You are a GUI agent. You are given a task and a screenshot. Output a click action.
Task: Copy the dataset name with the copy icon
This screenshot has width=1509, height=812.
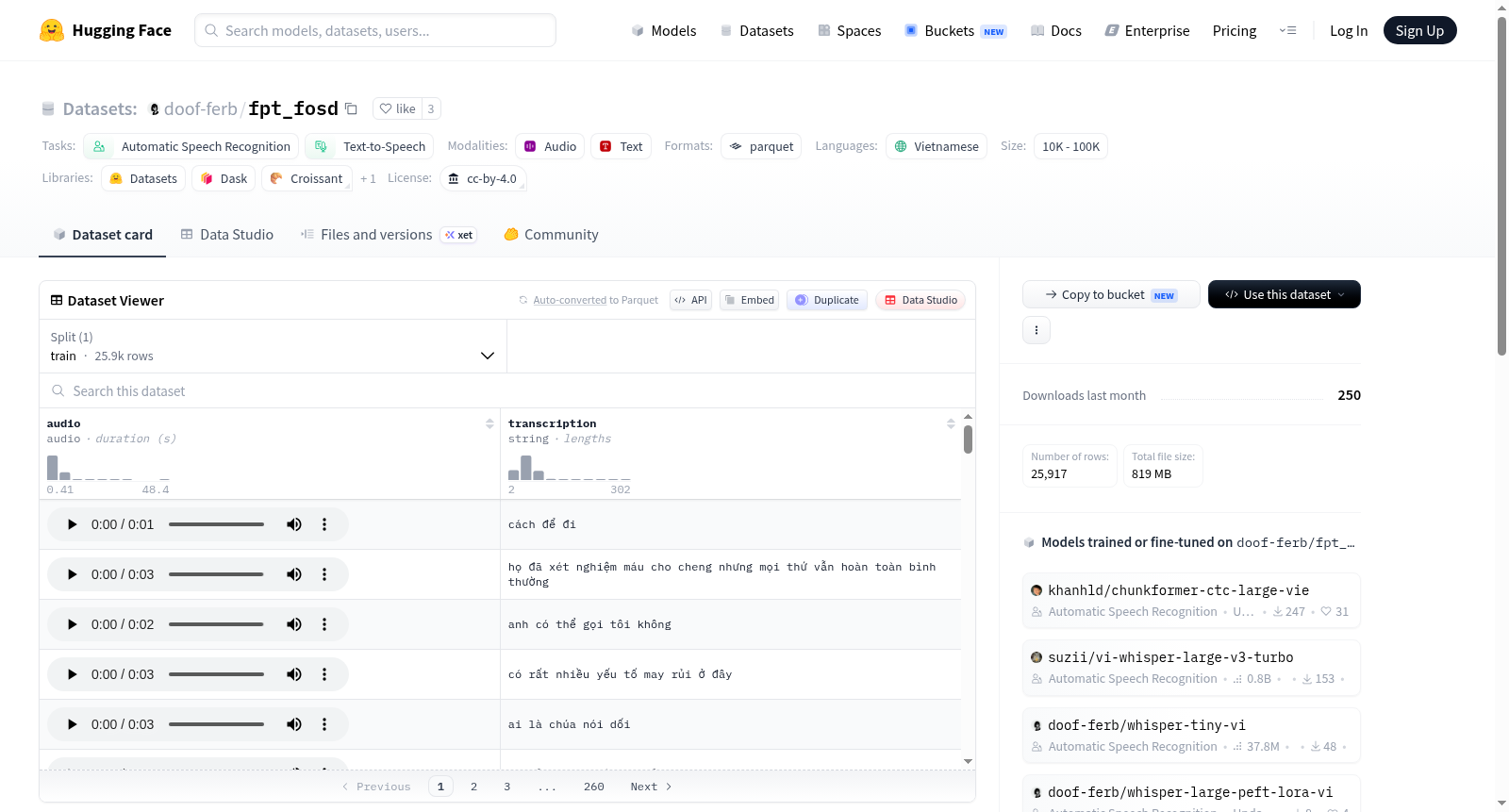pos(351,108)
